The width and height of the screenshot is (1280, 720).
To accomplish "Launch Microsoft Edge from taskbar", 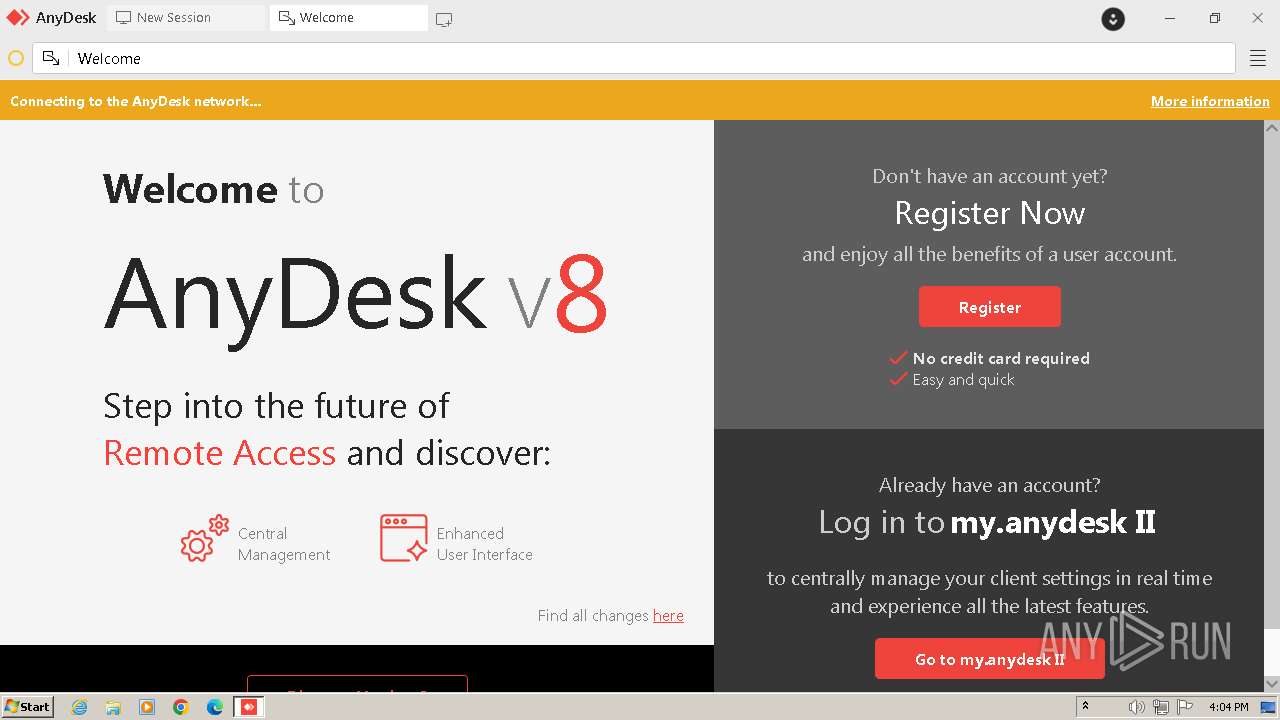I will [215, 707].
